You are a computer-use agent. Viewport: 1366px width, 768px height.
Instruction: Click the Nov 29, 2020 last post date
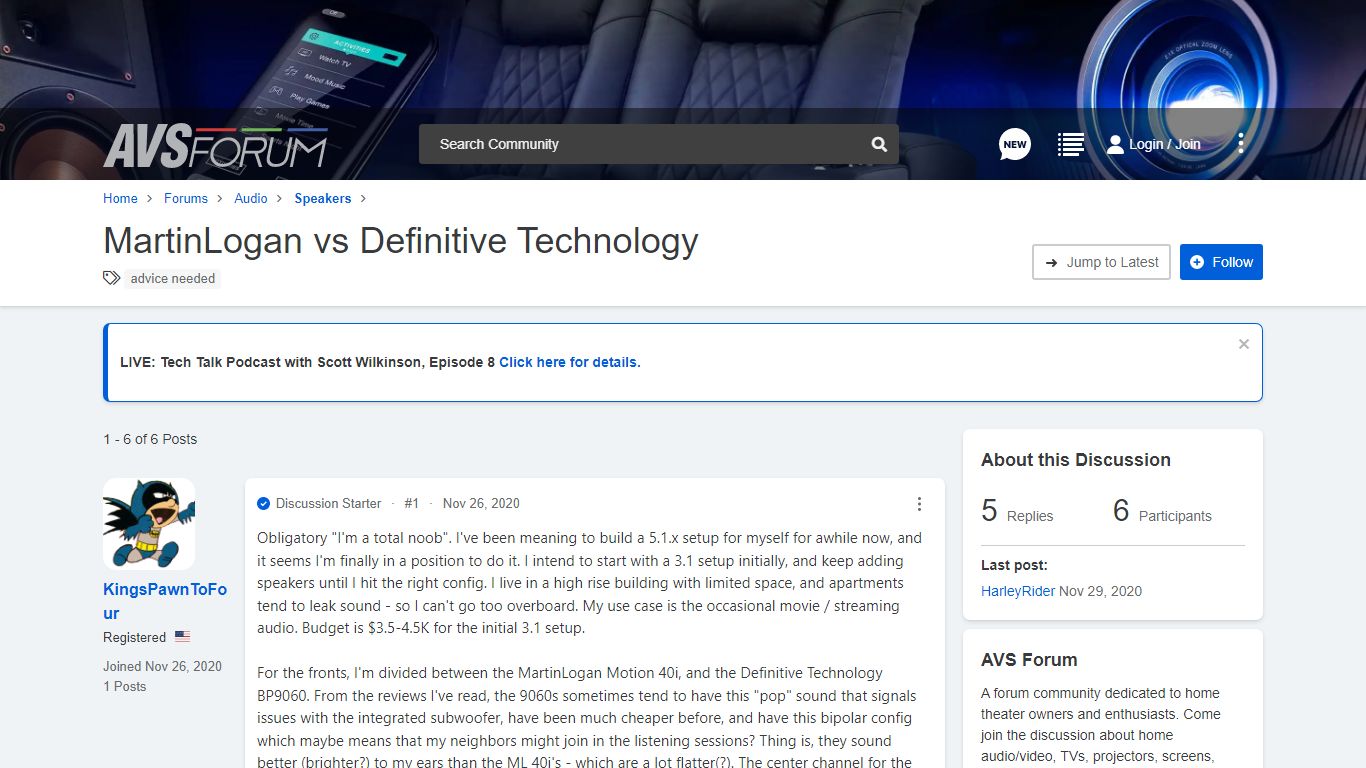[1100, 591]
